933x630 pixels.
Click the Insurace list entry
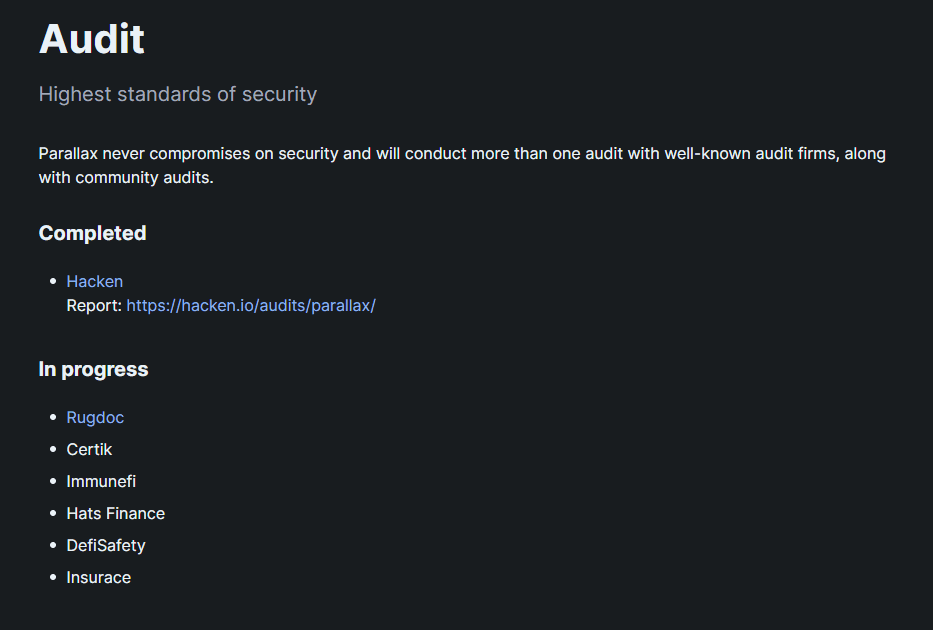point(98,577)
